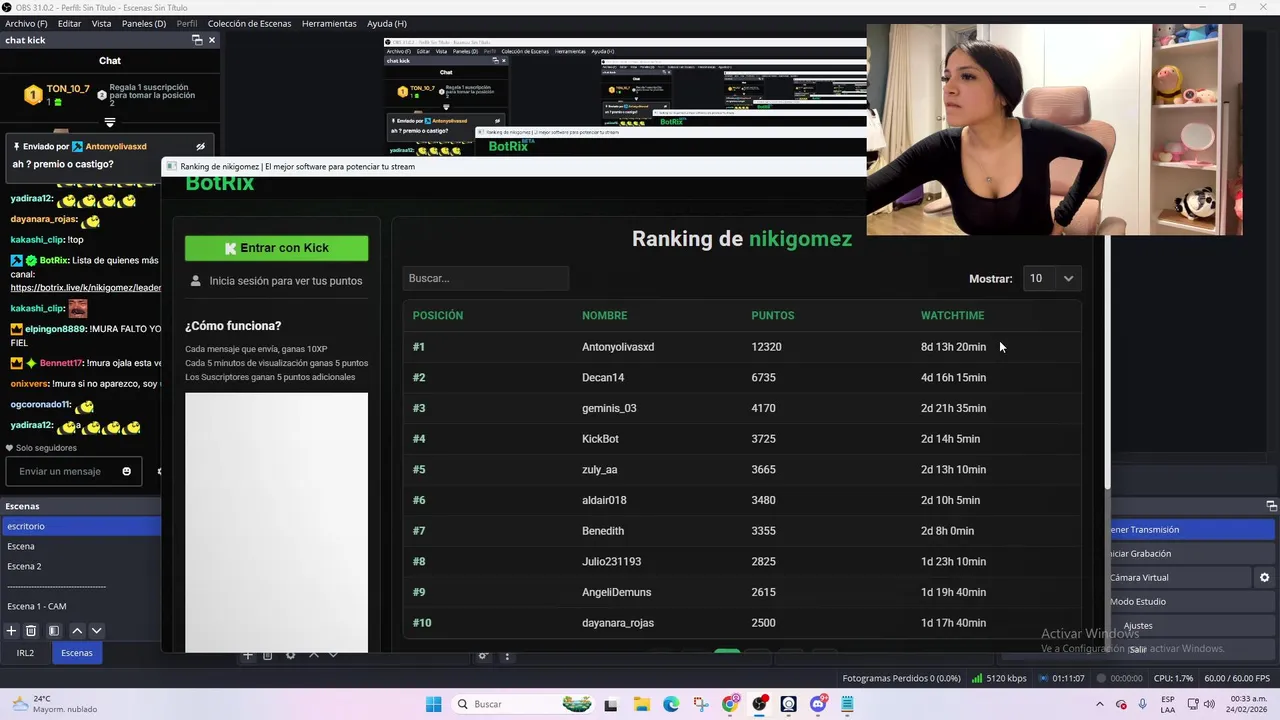This screenshot has width=1280, height=720.
Task: Open Paneles menu
Action: click(x=144, y=23)
